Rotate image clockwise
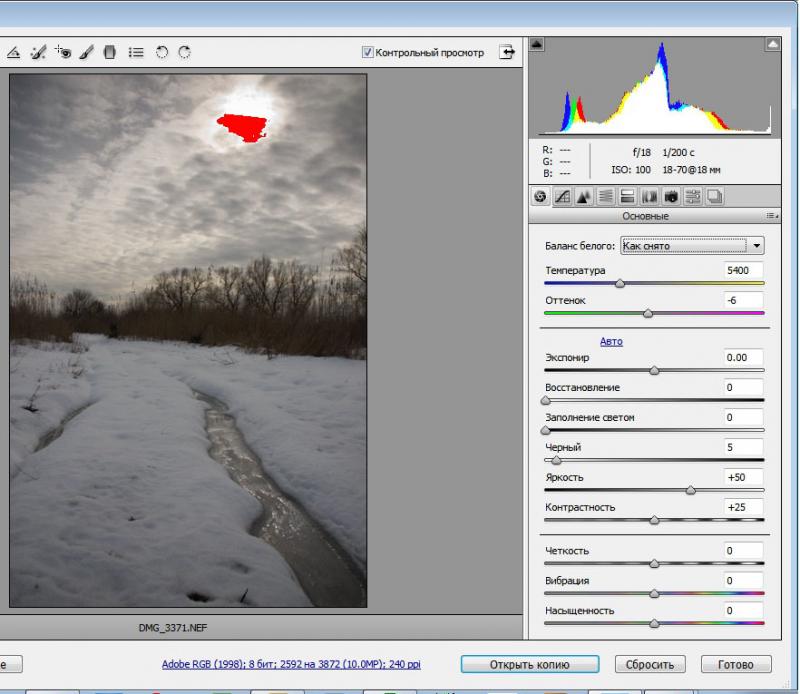Screen dimensions: 800x694 point(185,52)
